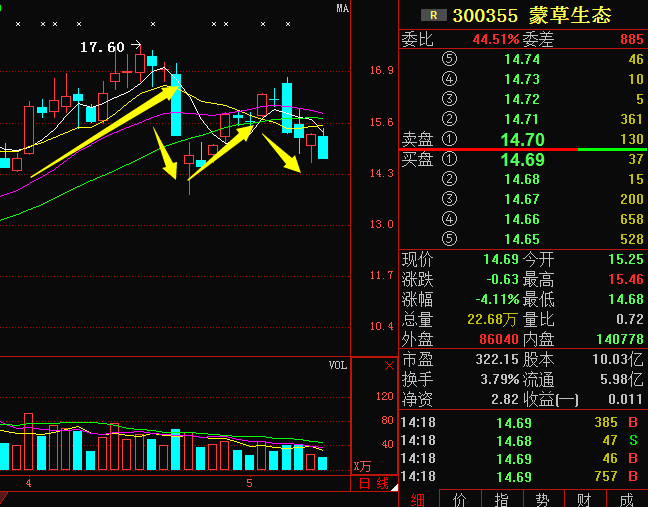Switch to the 细 detail tab
Image resolution: width=648 pixels, height=507 pixels.
coord(418,498)
